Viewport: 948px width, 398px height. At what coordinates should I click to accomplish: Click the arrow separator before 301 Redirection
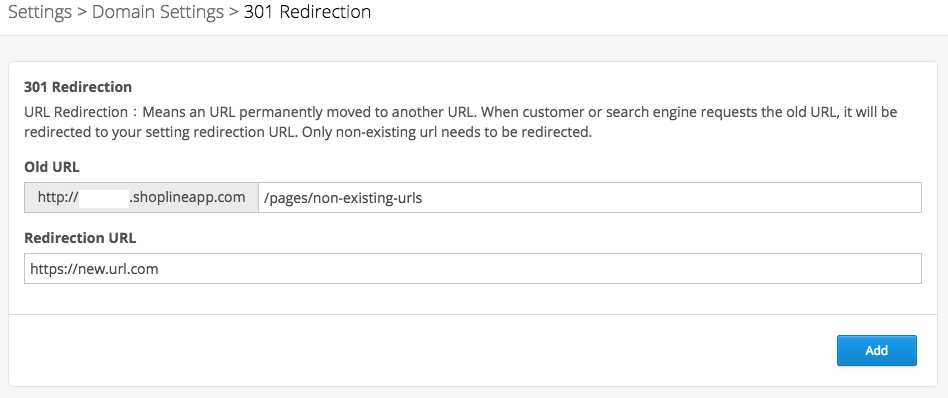click(233, 12)
